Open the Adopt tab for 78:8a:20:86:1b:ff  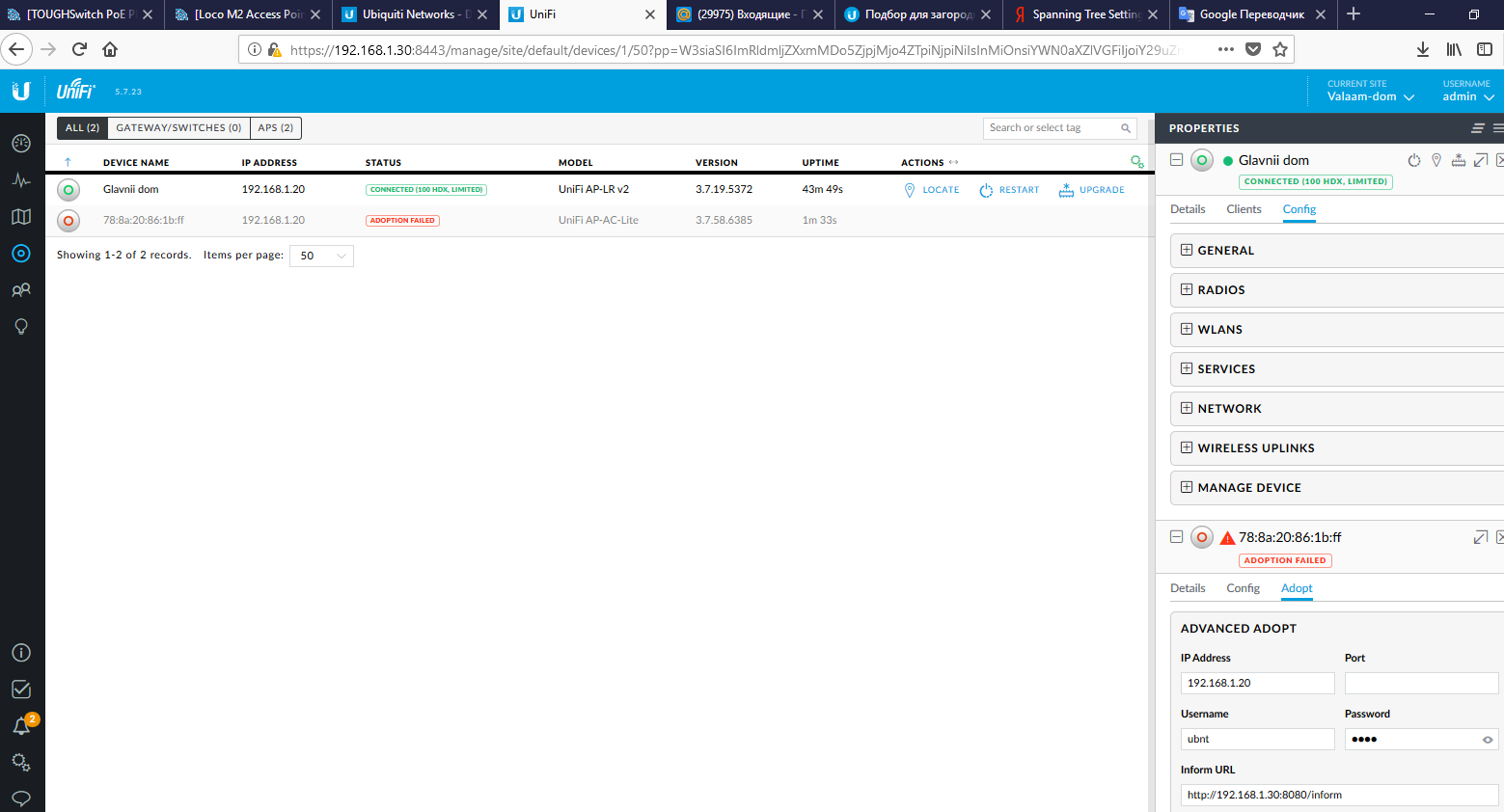(x=1297, y=588)
